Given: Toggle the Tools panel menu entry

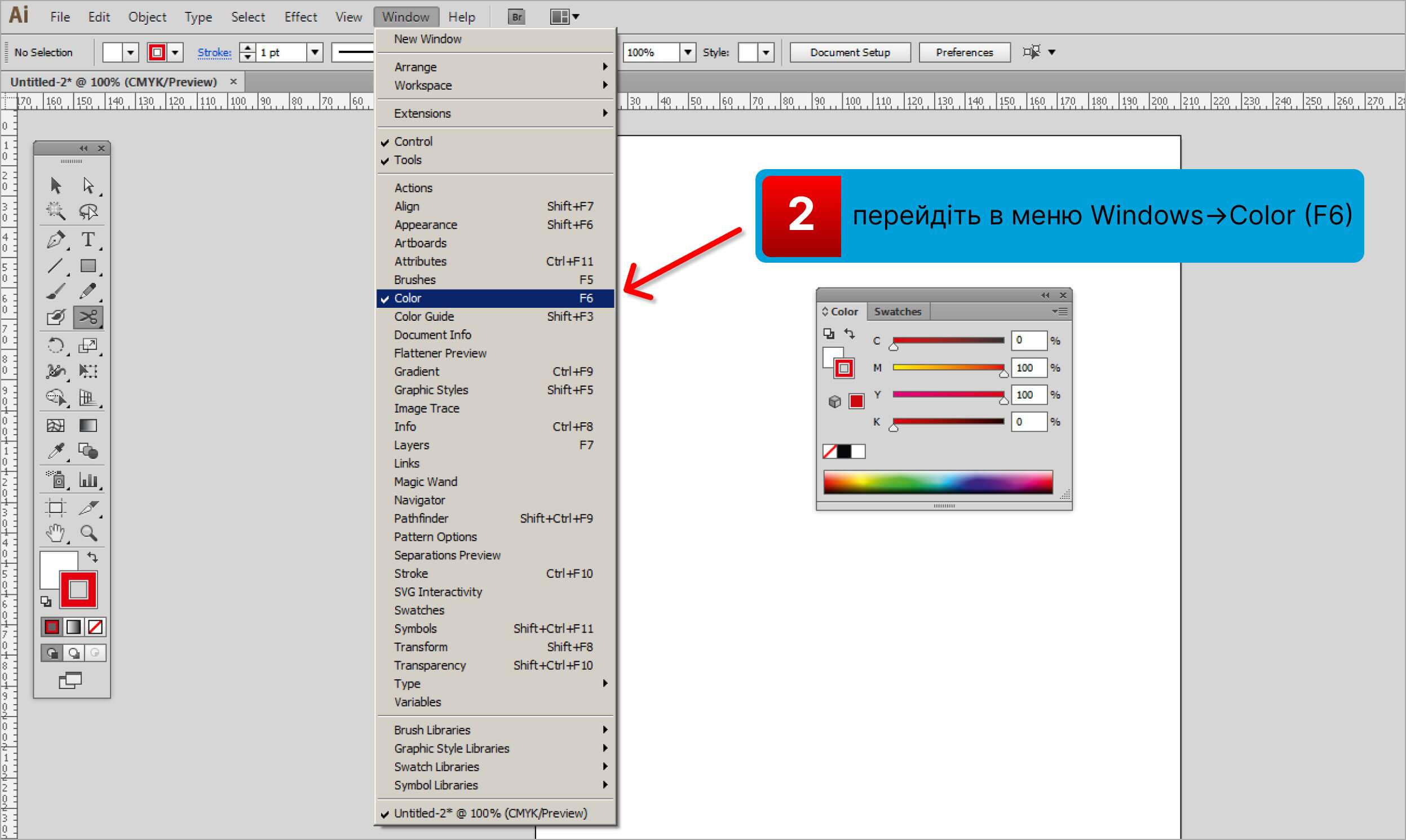Looking at the screenshot, I should tap(496, 160).
